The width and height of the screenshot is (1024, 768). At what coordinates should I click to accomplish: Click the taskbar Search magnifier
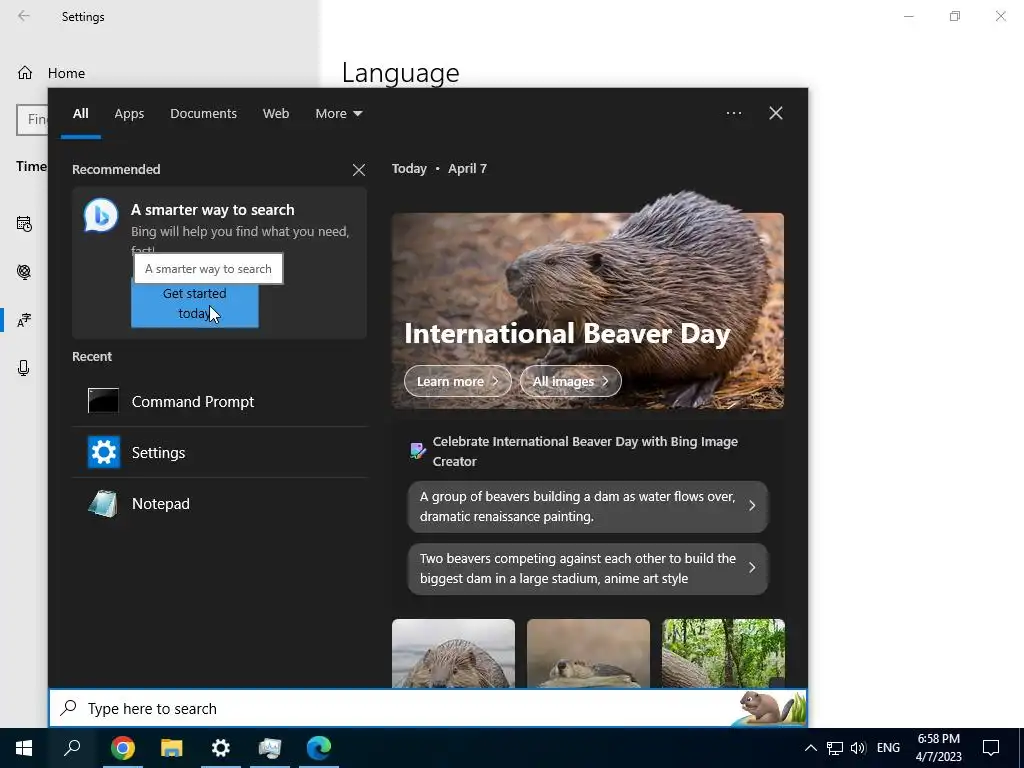(x=72, y=748)
